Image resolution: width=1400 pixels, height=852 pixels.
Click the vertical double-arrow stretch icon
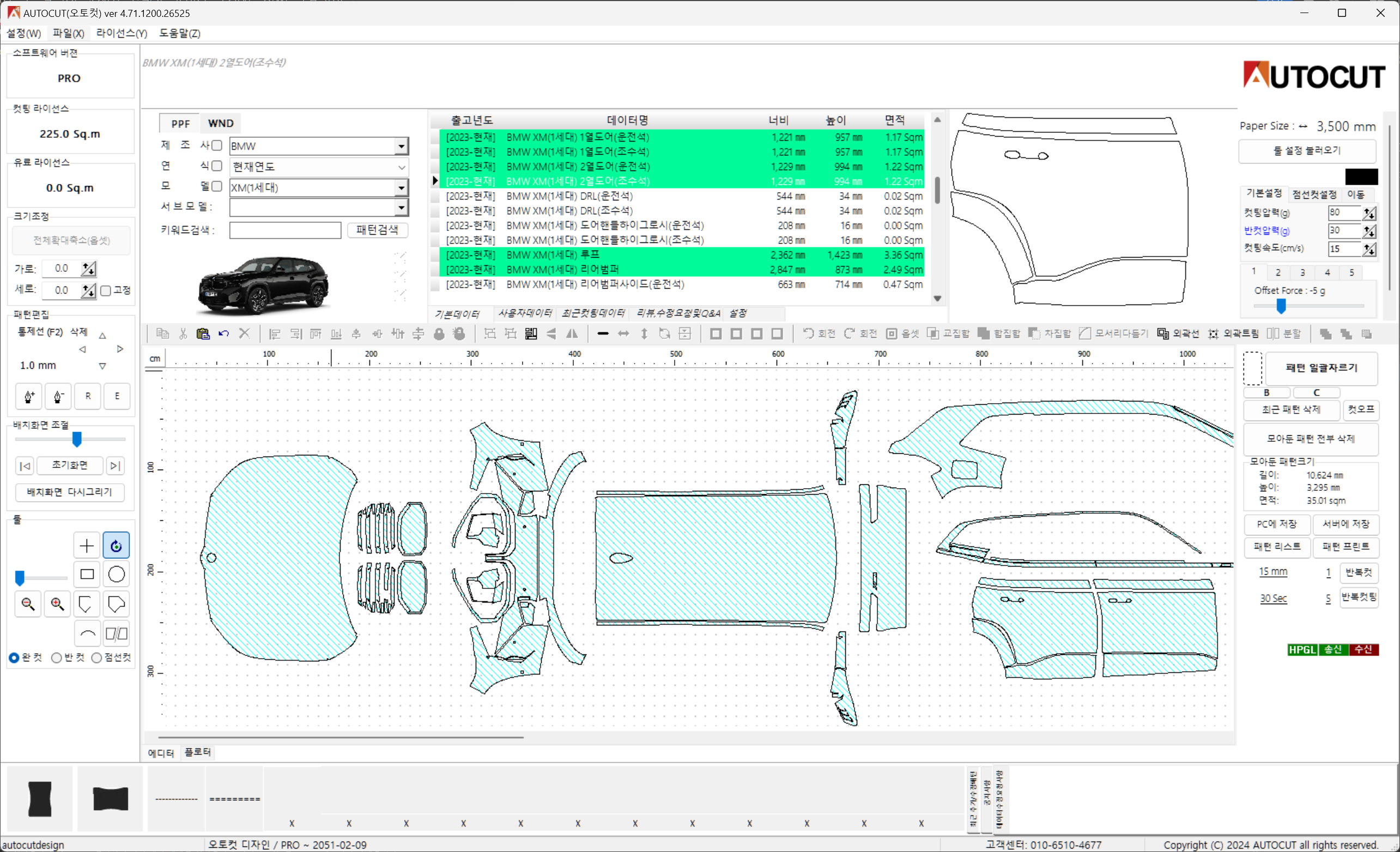pos(644,334)
